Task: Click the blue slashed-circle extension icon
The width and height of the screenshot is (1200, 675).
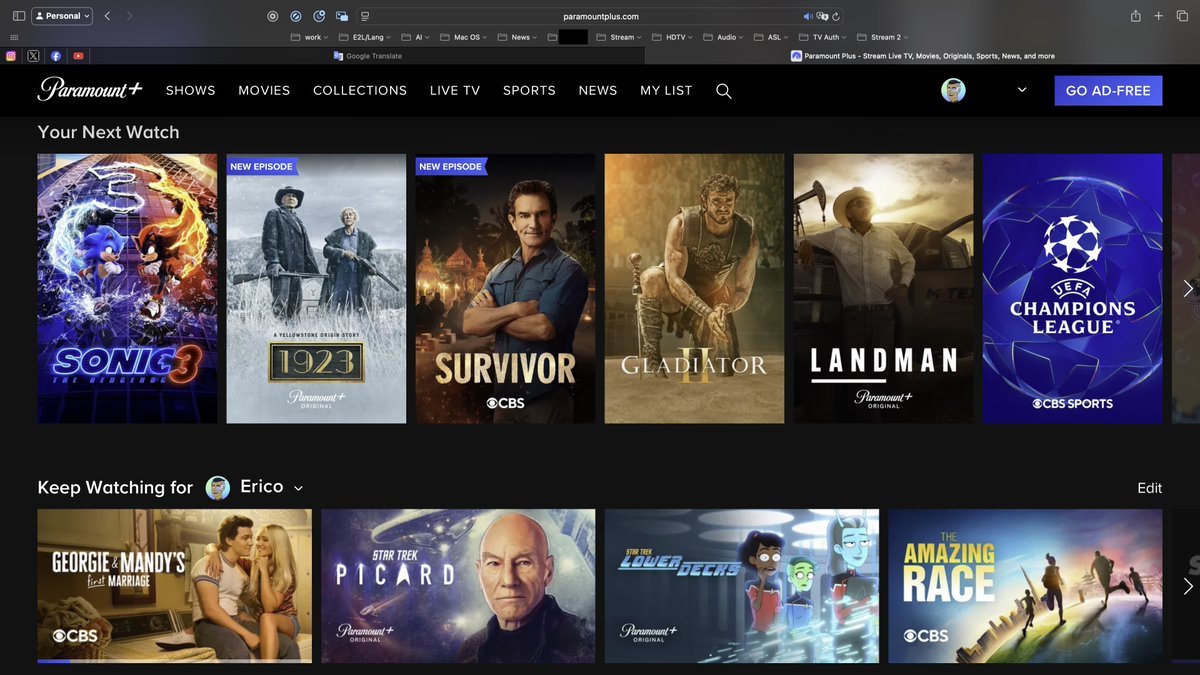Action: point(296,16)
